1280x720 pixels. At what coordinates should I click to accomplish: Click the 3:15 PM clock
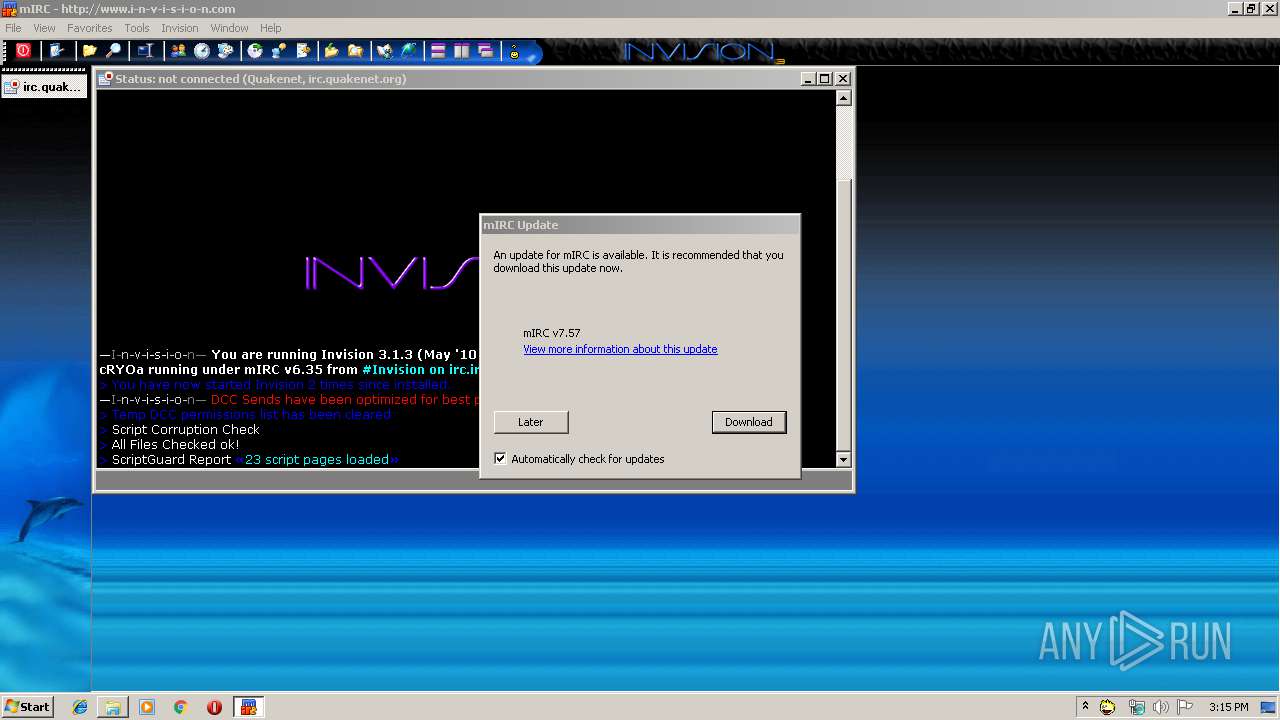[x=1228, y=707]
